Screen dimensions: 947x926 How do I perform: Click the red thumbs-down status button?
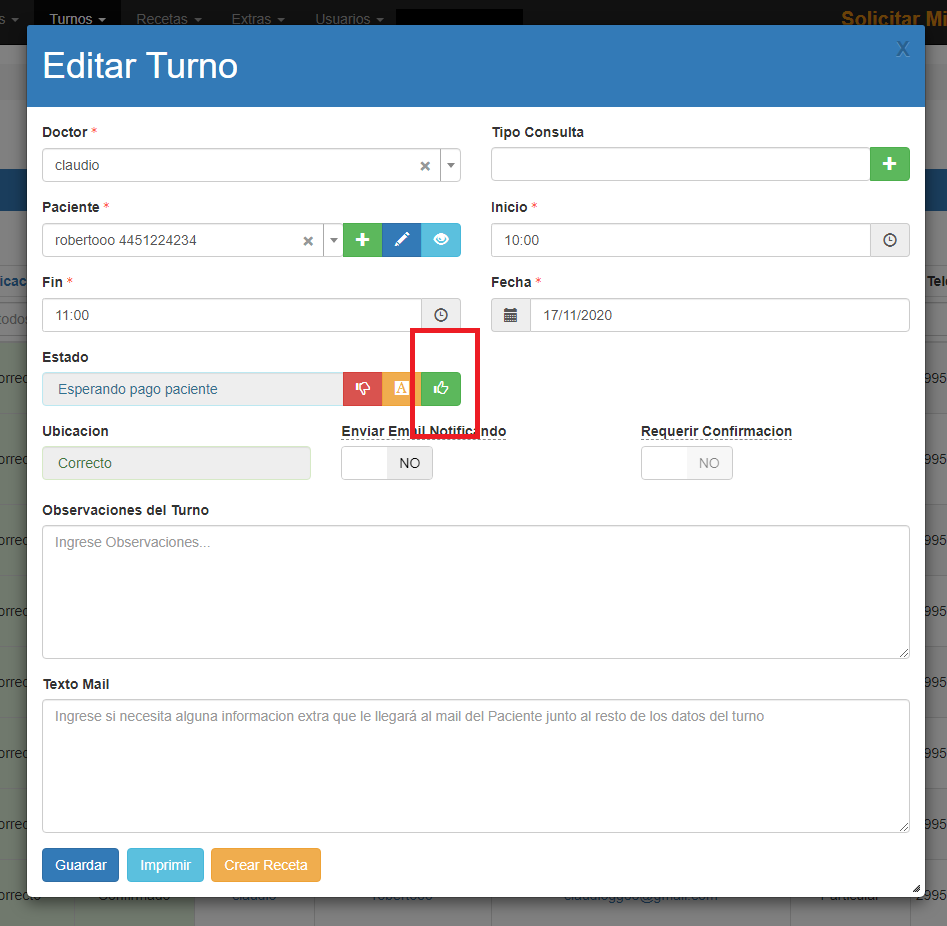pyautogui.click(x=362, y=389)
